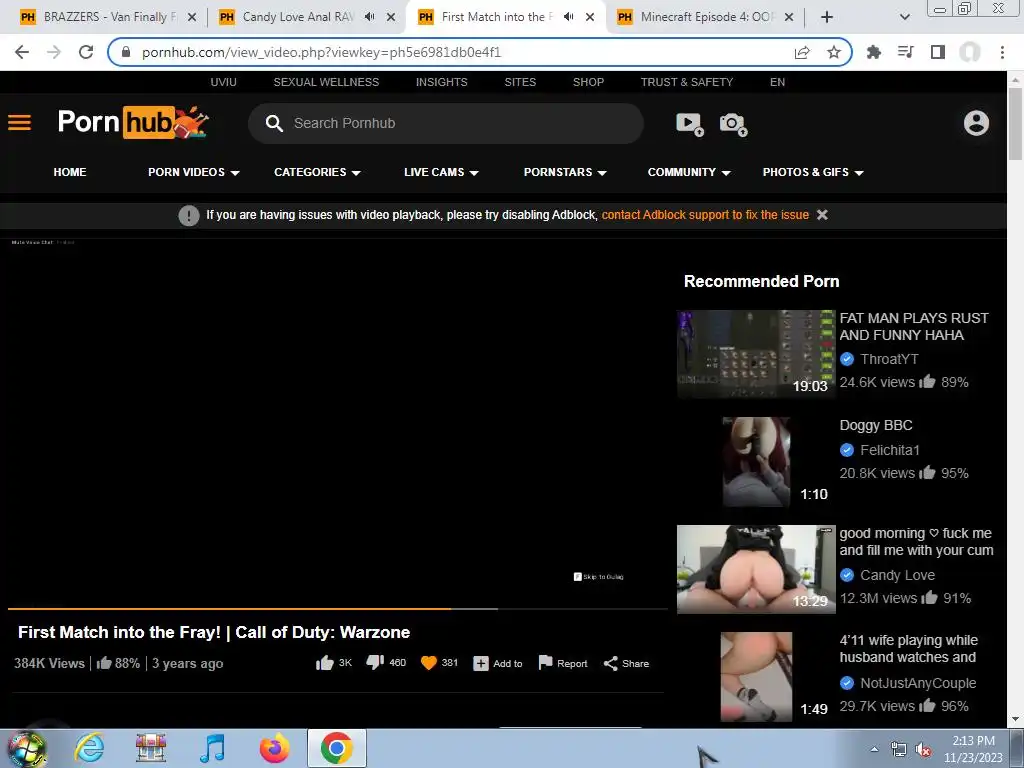1024x768 pixels.
Task: Open the TRUST & SAFETY top link
Action: click(686, 82)
